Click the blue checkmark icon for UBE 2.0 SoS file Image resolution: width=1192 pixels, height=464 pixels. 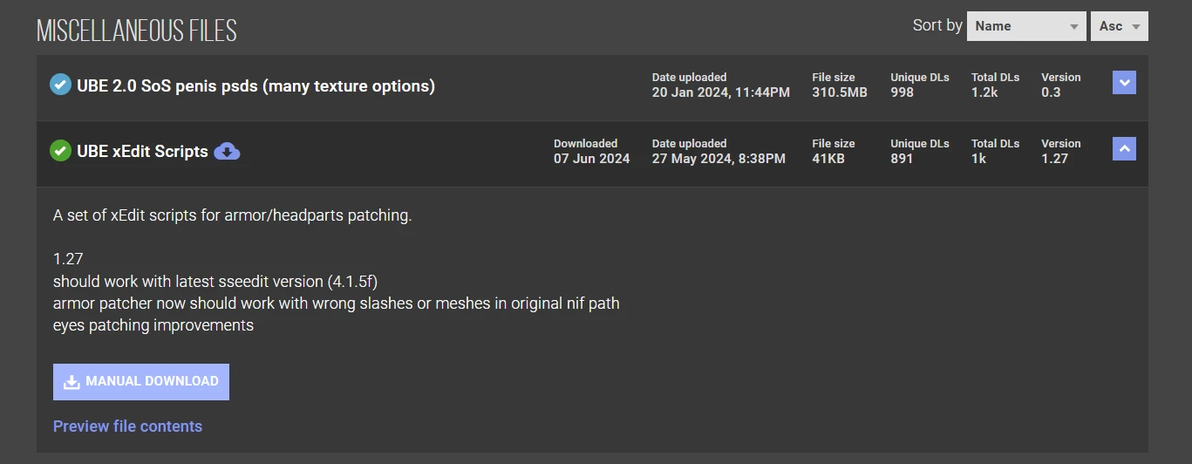click(60, 85)
